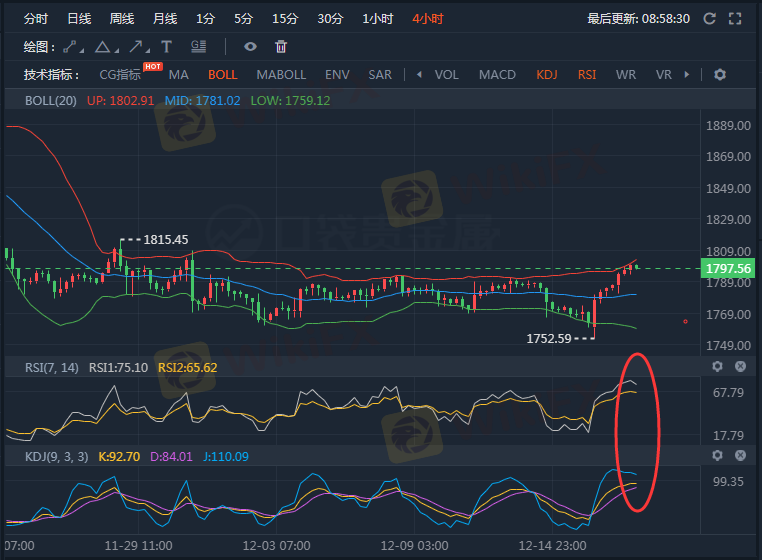This screenshot has height=560, width=762.
Task: Toggle the BOLL indicator
Action: tap(223, 75)
